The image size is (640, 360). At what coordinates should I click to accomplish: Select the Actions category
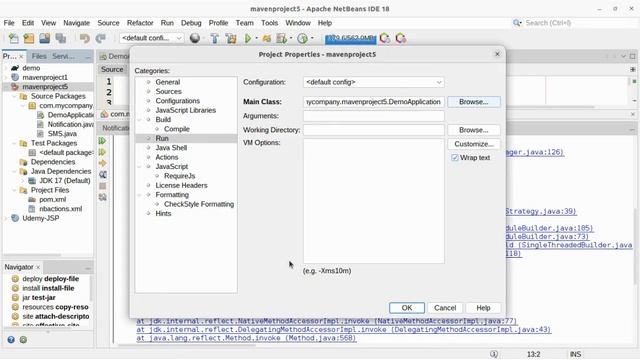tap(167, 157)
